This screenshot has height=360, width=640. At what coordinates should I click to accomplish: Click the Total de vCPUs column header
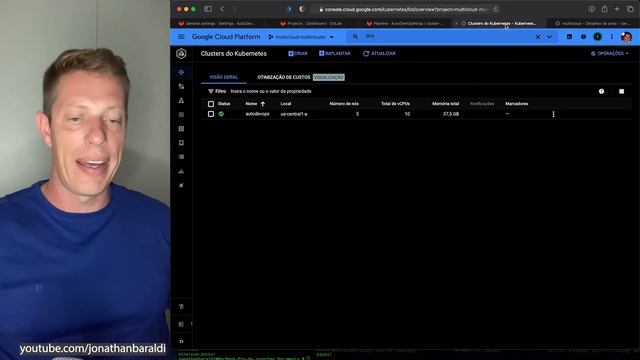pos(395,104)
